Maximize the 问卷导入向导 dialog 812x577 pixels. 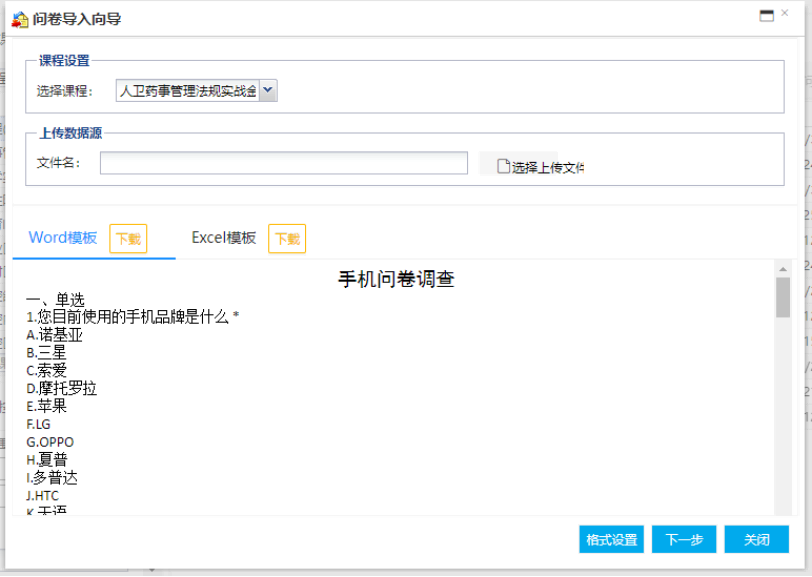[x=767, y=16]
